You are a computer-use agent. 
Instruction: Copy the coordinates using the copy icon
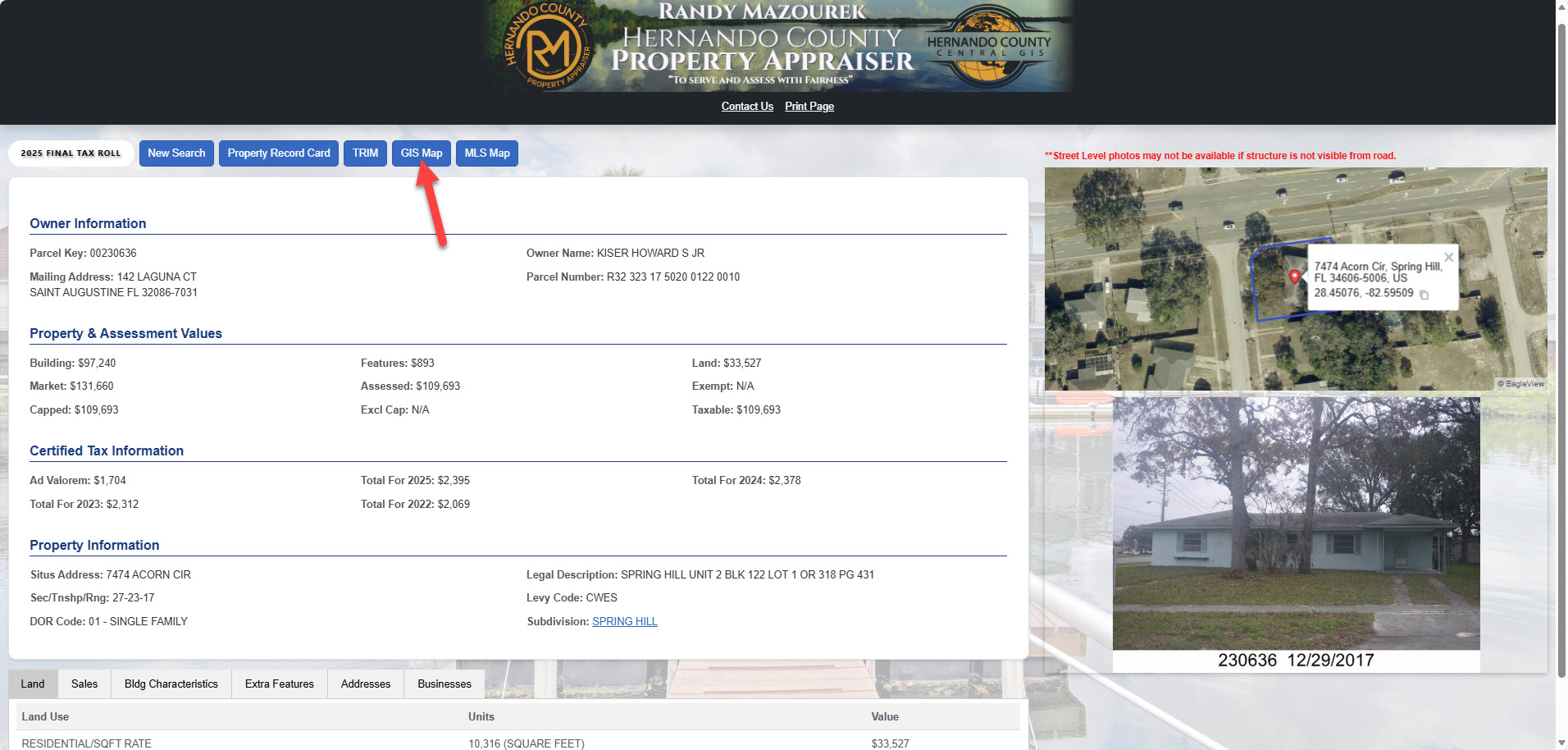pos(1424,294)
